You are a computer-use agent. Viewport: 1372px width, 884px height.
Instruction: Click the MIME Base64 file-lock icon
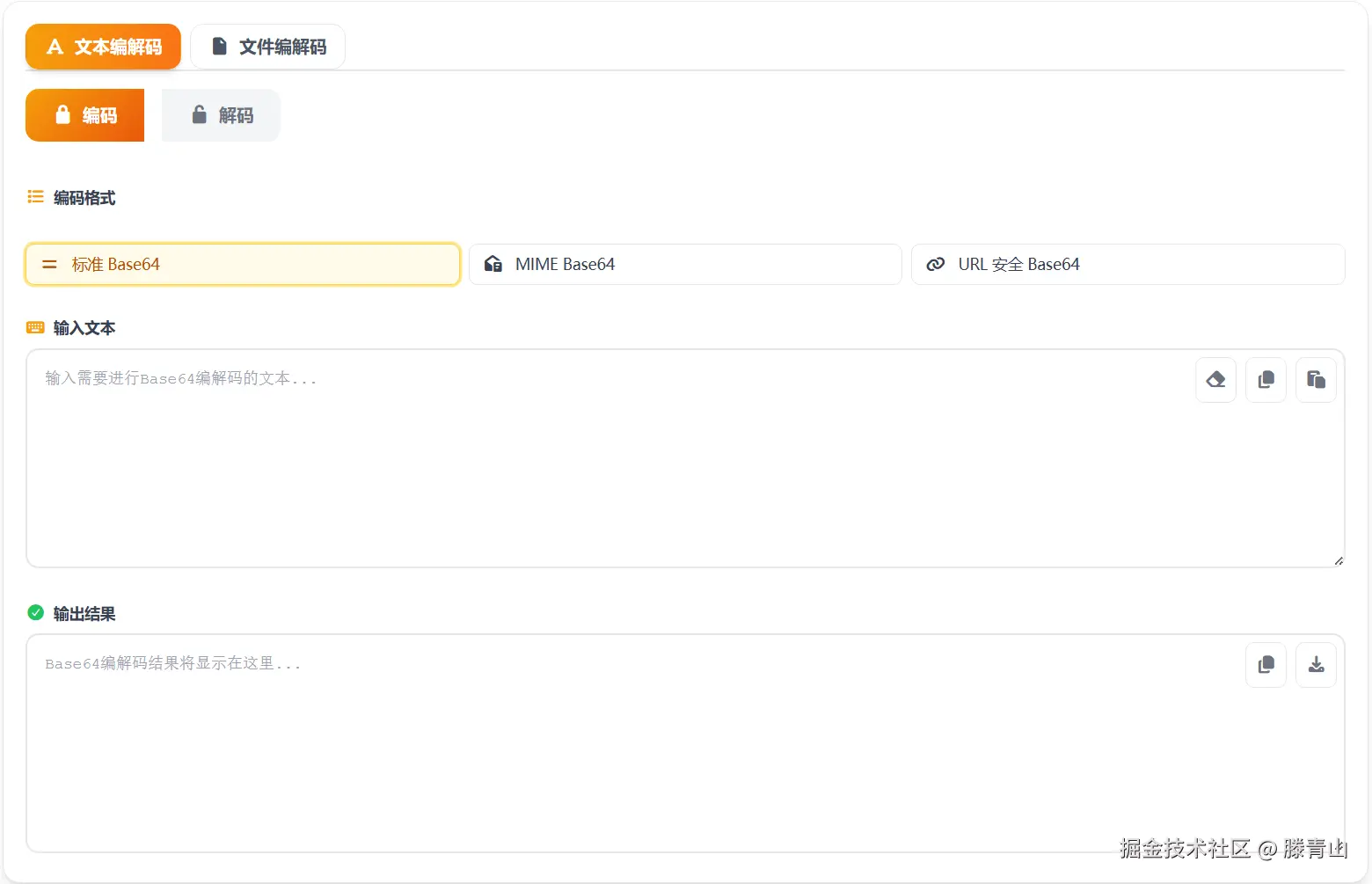(x=493, y=264)
